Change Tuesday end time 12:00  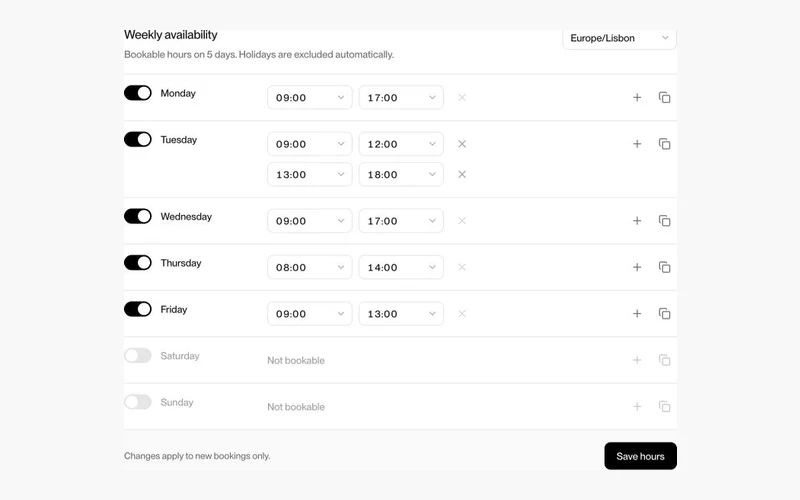(401, 144)
